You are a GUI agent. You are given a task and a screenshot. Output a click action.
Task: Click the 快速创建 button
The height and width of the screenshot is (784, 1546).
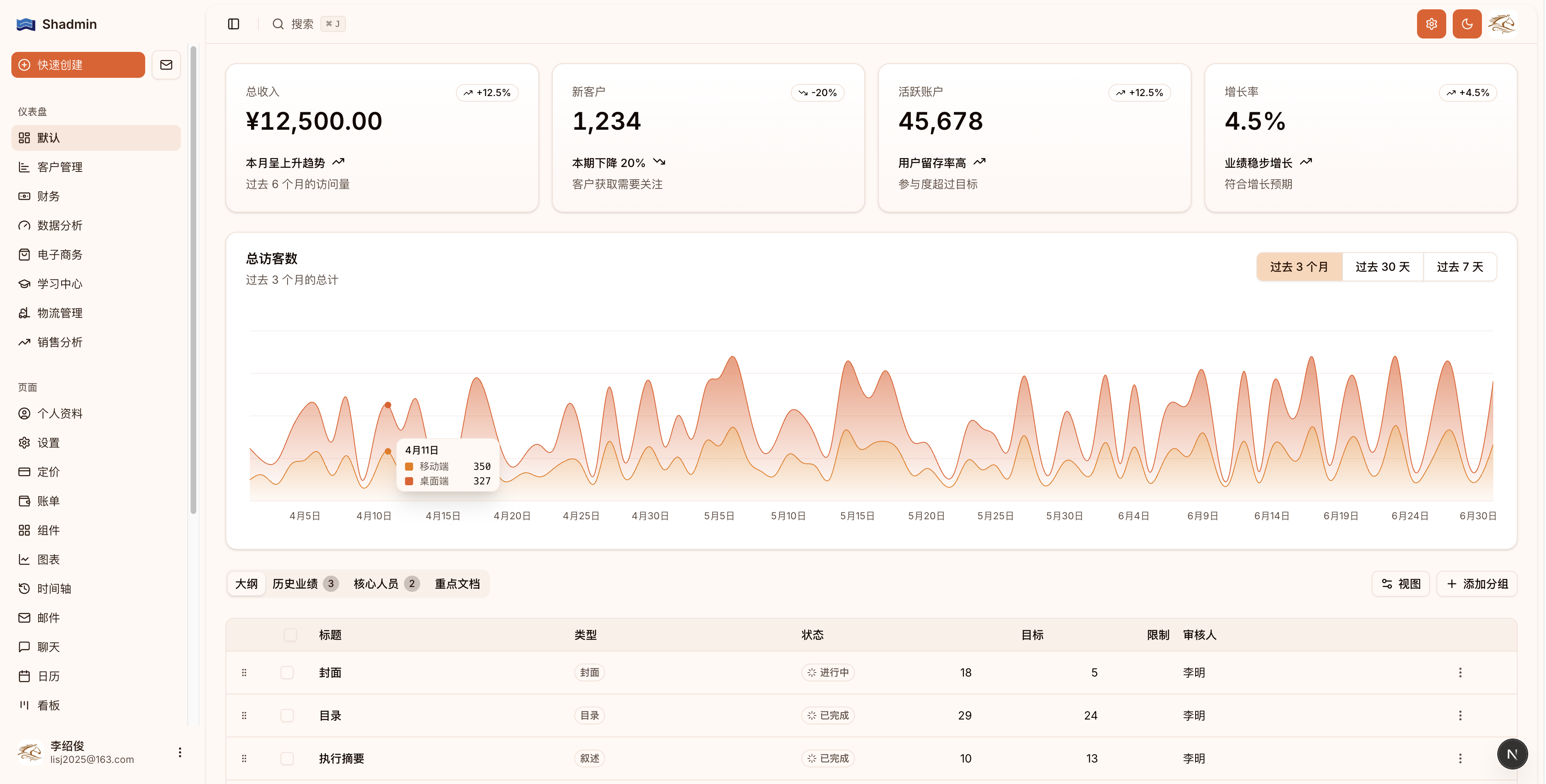point(78,65)
